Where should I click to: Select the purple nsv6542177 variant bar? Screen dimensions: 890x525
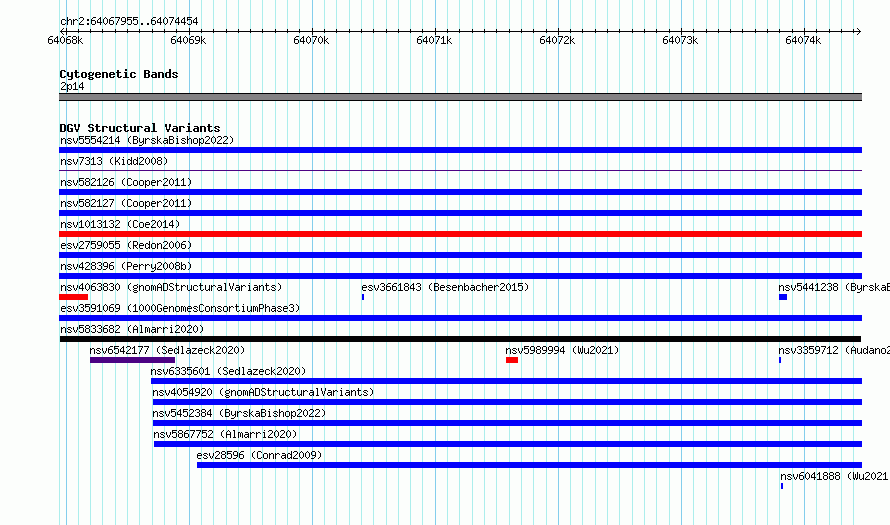[132, 360]
